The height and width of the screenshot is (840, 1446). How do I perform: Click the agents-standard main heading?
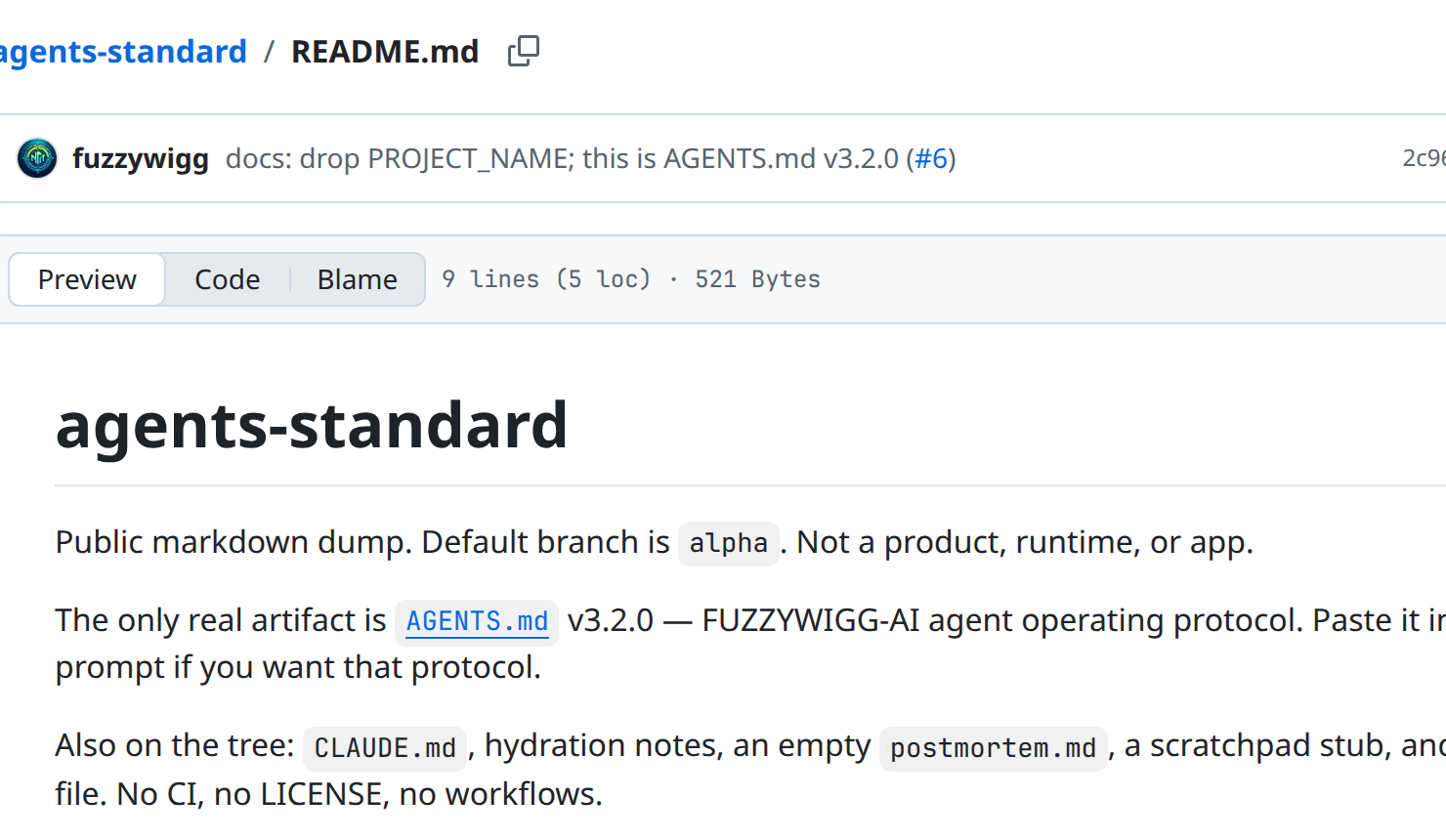coord(312,425)
